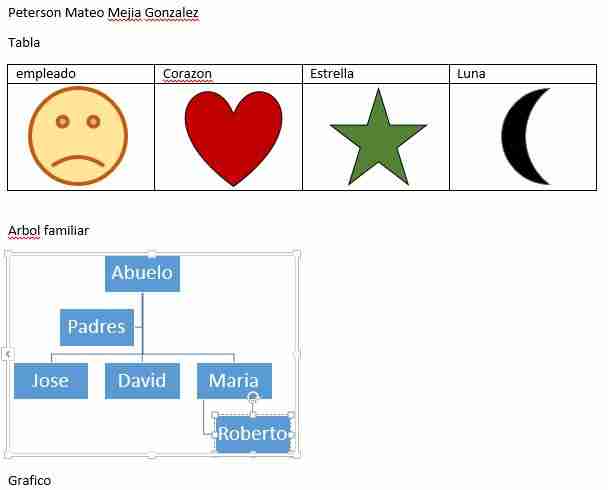608x490 pixels.
Task: Click the name Peterson Mateo Mejia Gonzalez
Action: [104, 13]
